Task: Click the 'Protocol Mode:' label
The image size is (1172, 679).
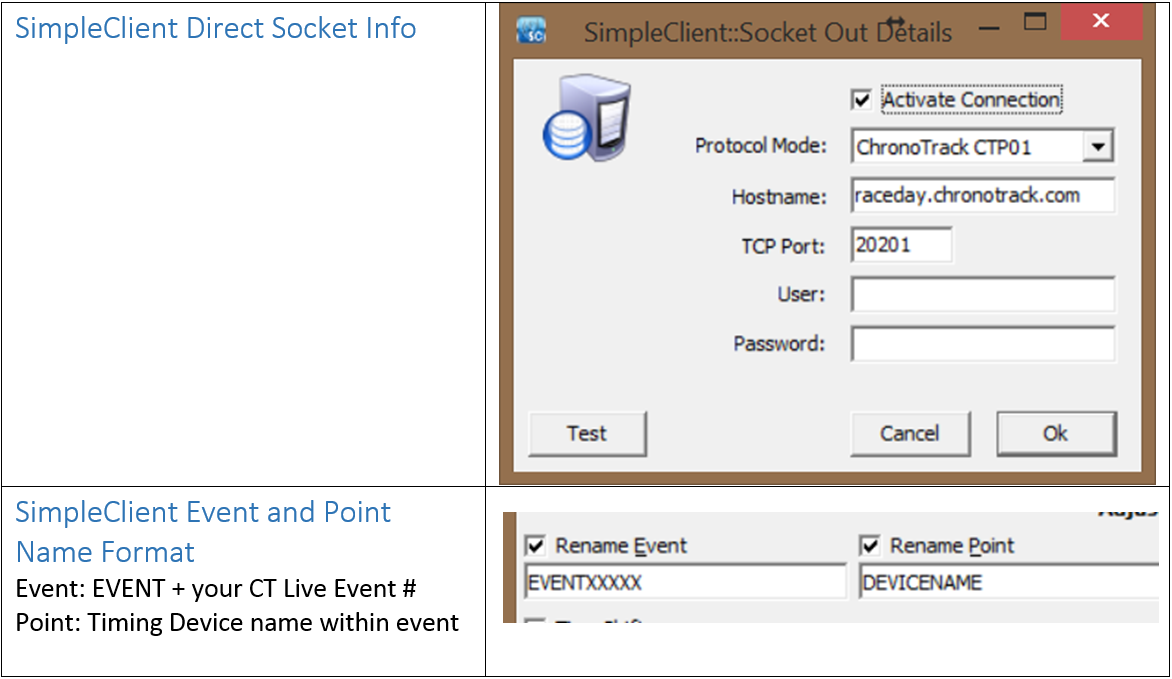Action: point(761,145)
